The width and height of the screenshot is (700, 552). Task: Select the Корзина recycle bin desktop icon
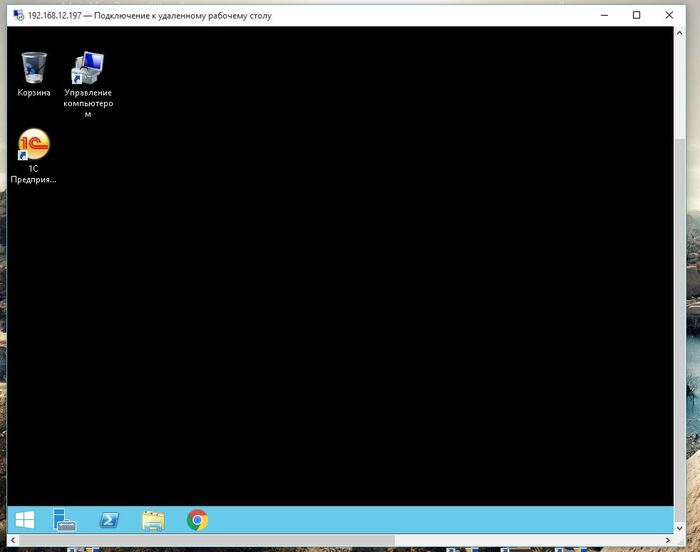[34, 74]
